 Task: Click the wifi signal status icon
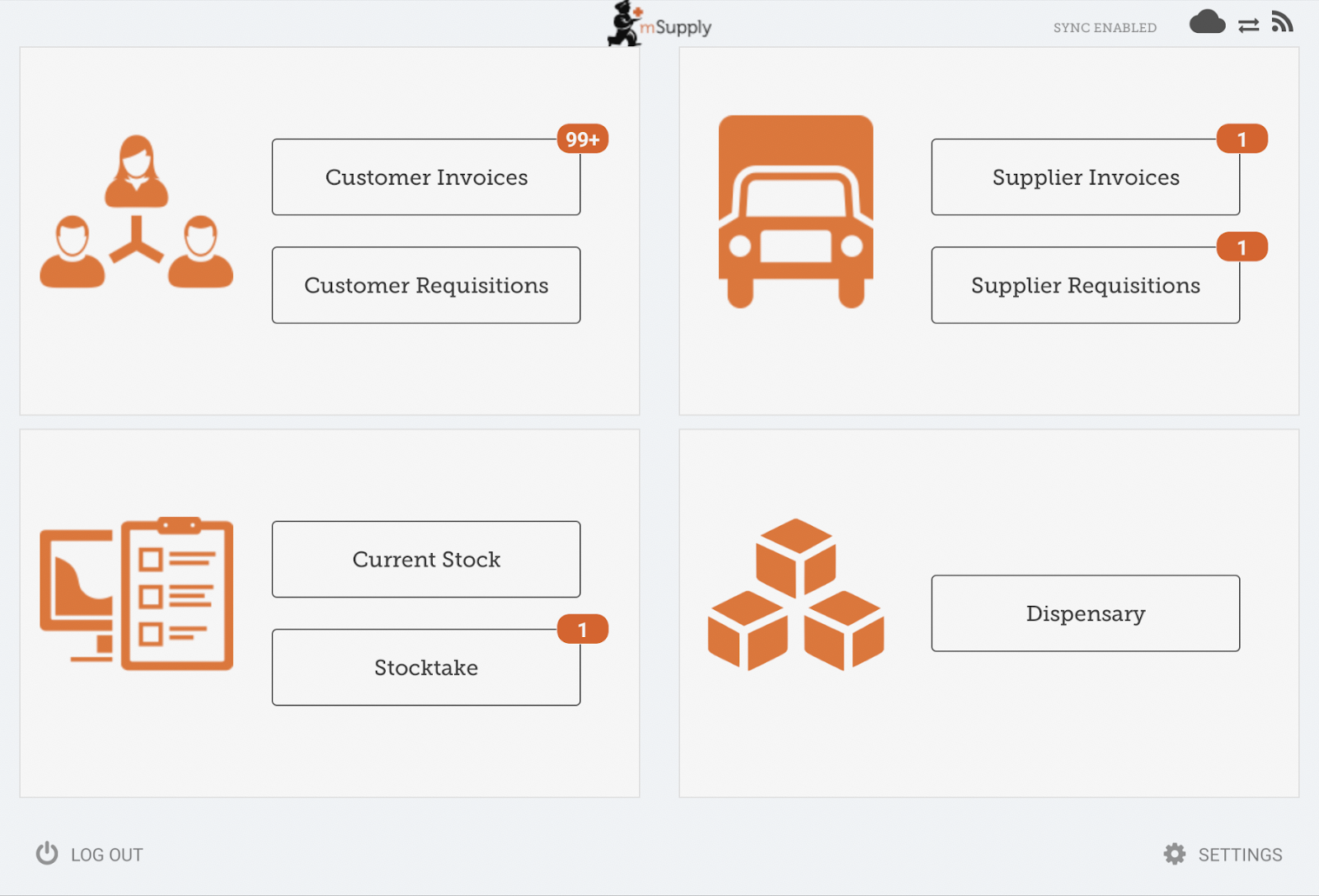[x=1282, y=22]
